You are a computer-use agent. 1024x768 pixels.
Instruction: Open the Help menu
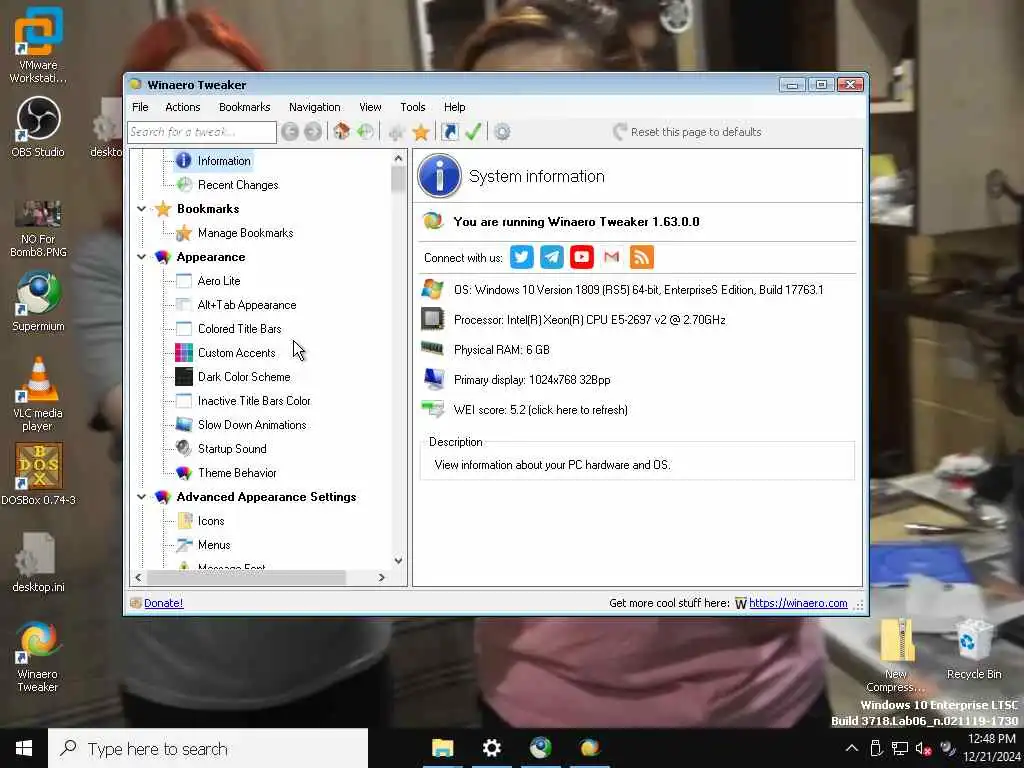455,107
